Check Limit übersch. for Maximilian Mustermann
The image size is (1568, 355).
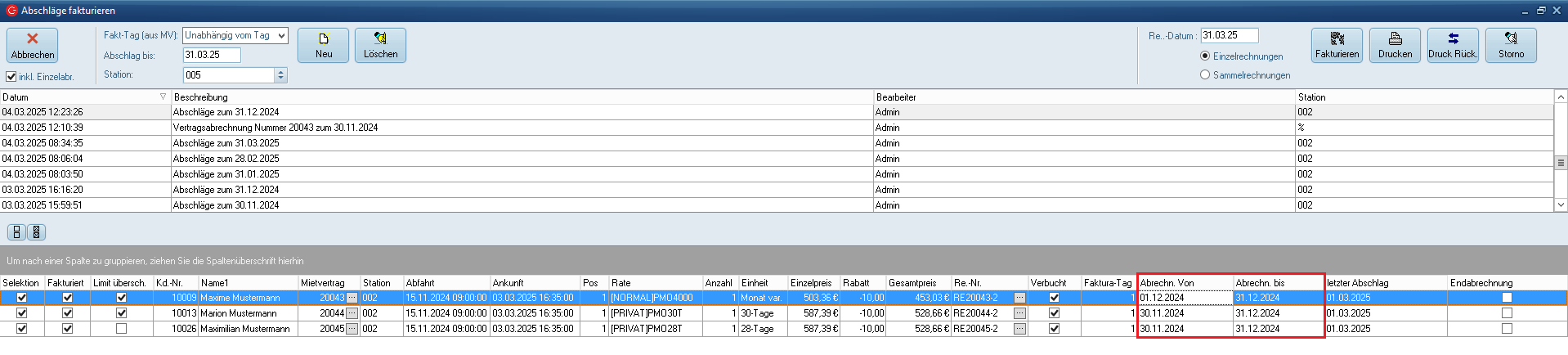coord(121,329)
